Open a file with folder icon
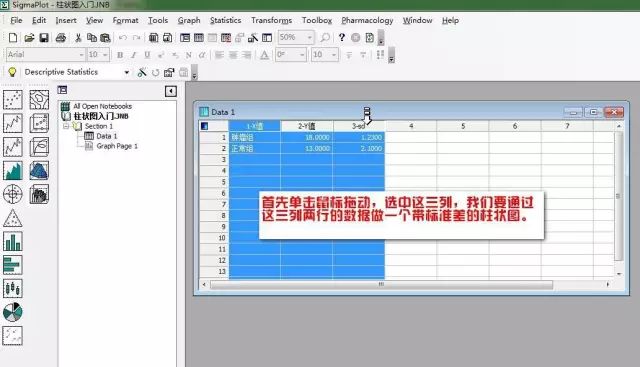The image size is (640, 367). (x=29, y=38)
